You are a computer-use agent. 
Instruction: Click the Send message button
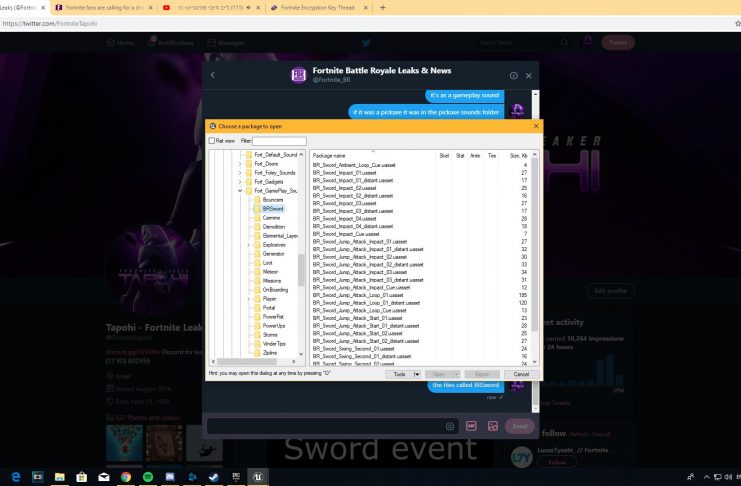(520, 426)
